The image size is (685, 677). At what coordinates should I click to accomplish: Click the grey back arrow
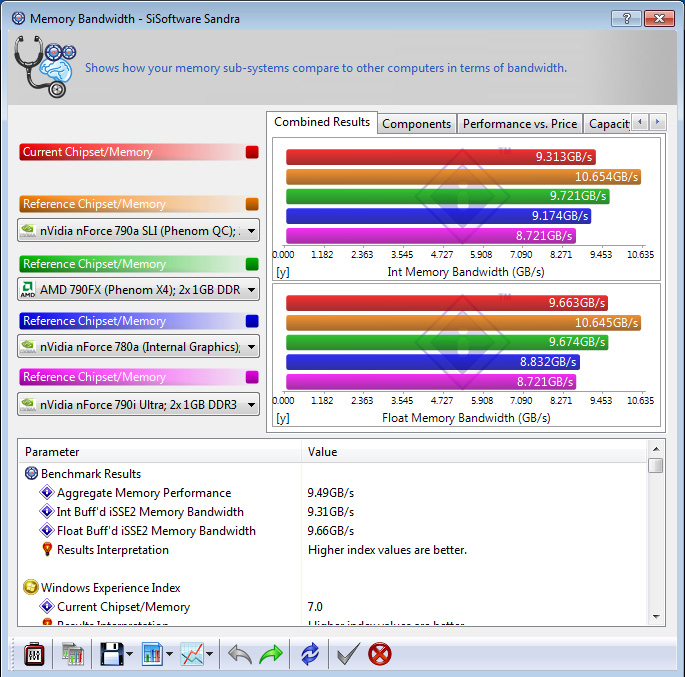[x=240, y=654]
